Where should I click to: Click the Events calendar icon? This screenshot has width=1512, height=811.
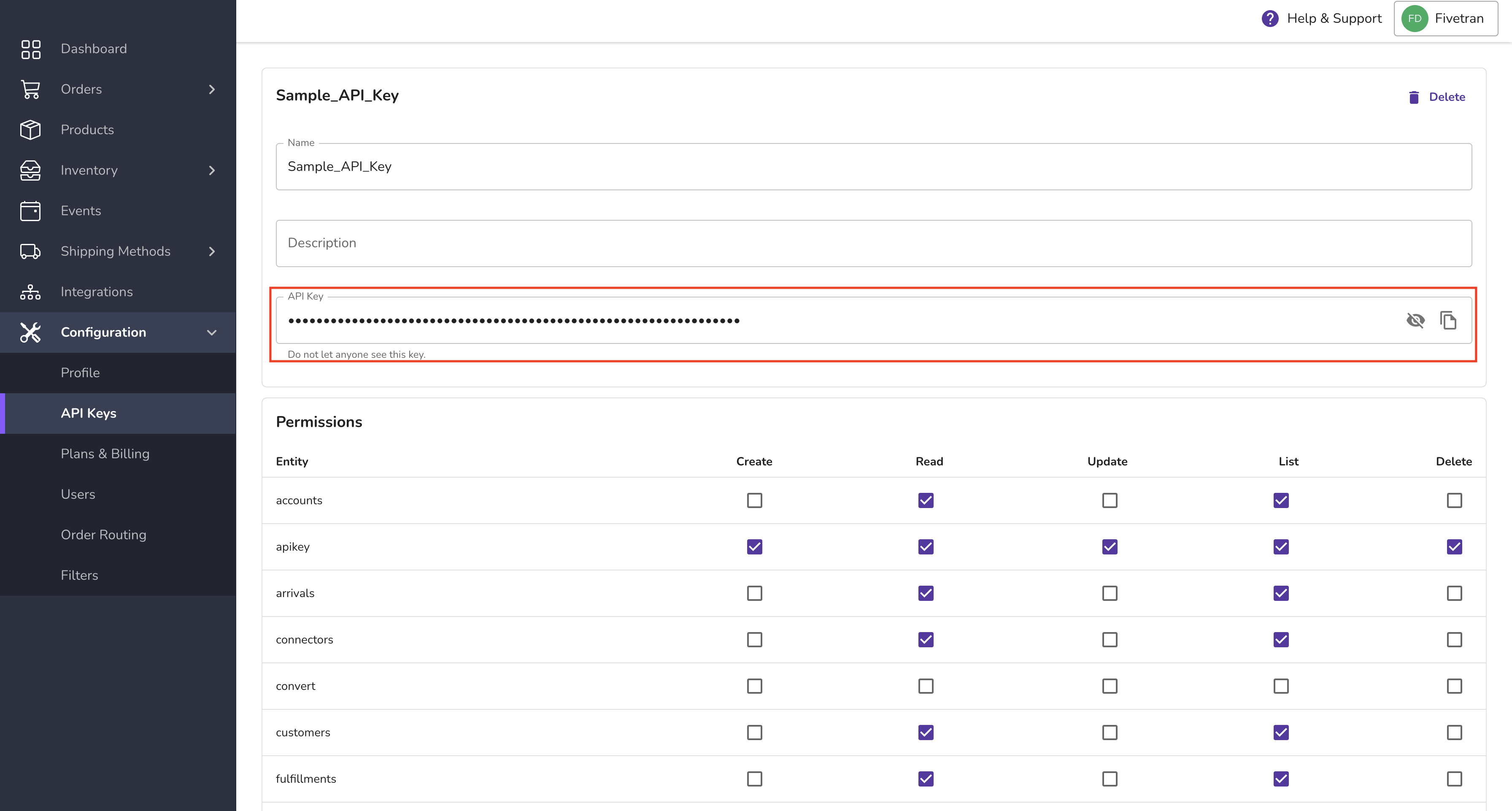[x=30, y=211]
